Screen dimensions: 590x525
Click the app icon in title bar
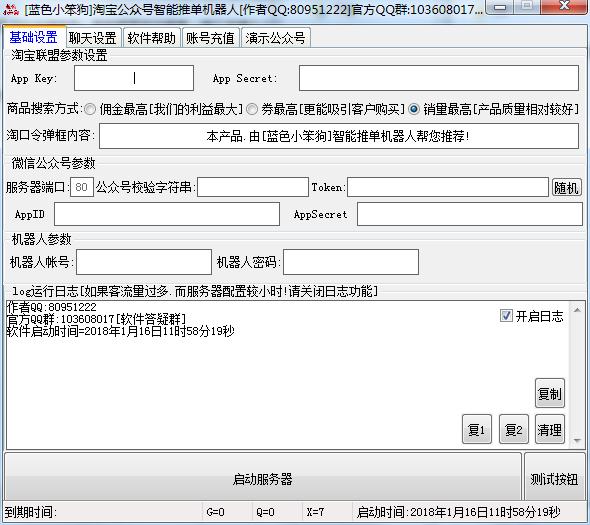click(x=11, y=9)
